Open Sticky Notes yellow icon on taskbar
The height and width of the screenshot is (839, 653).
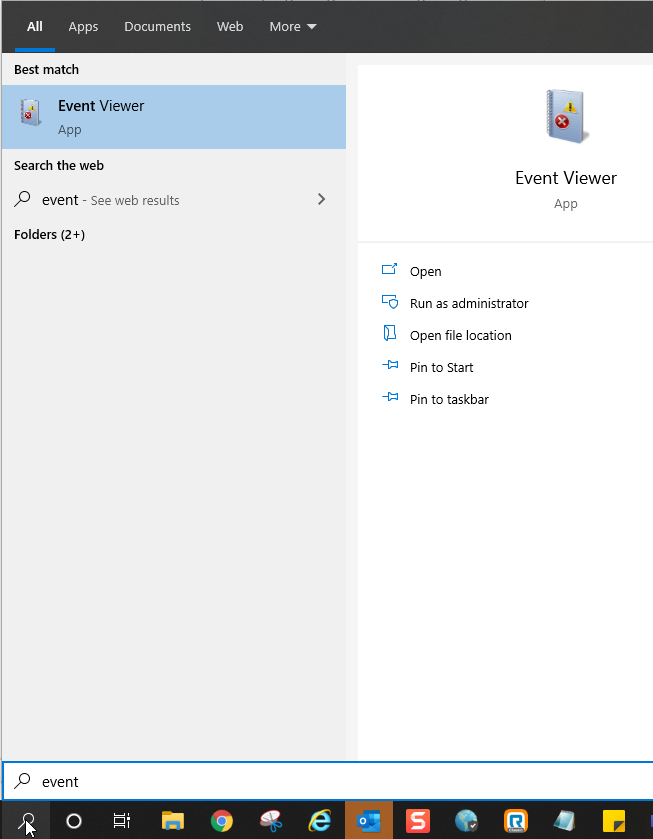click(614, 820)
